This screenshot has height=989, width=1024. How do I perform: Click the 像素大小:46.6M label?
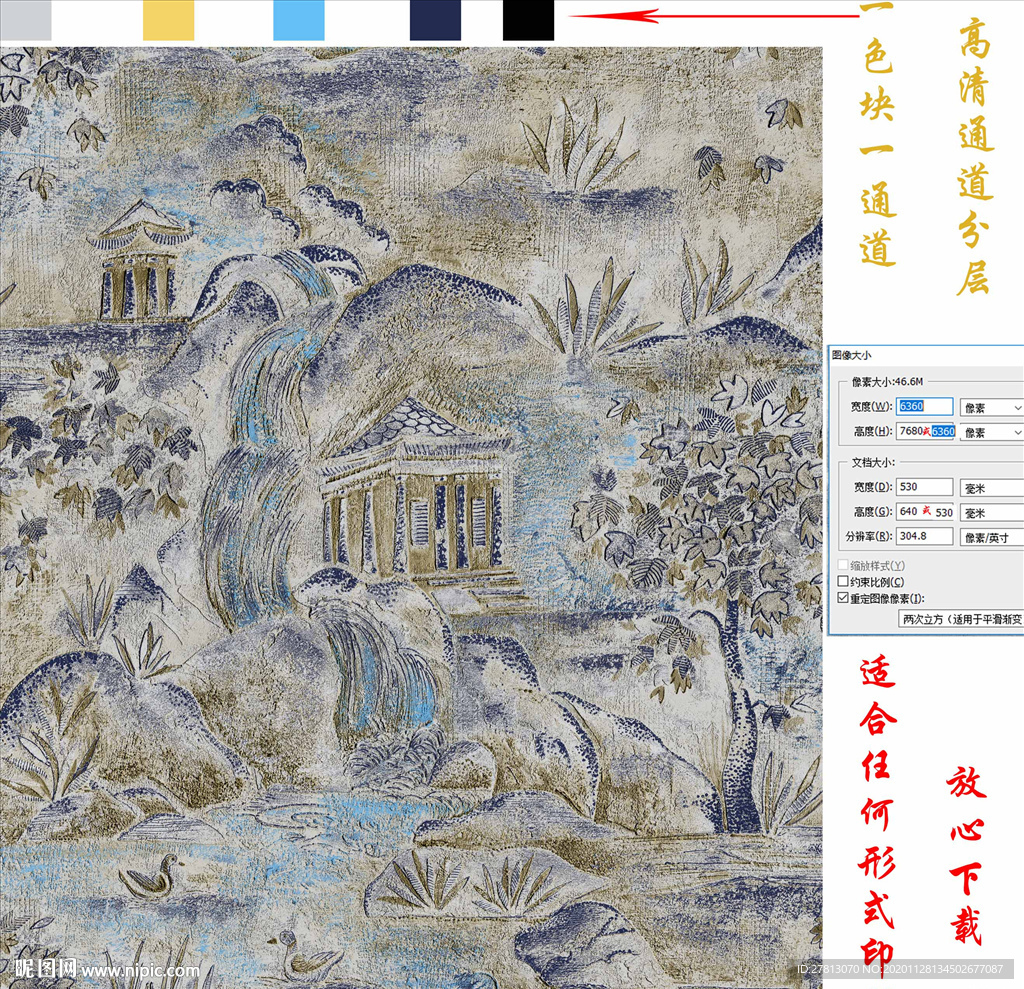887,382
